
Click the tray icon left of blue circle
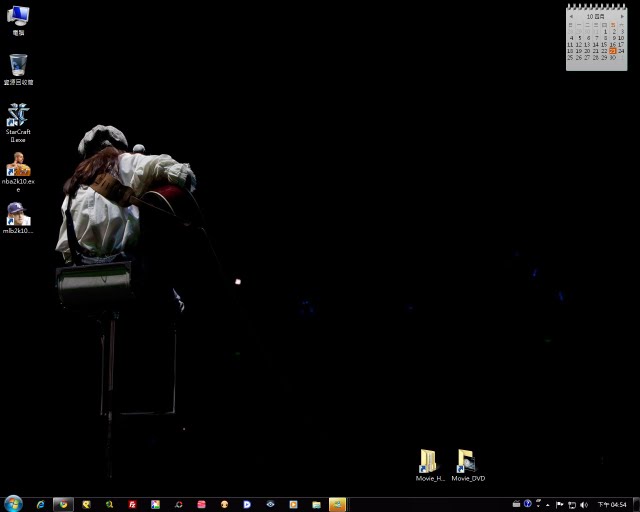coord(516,504)
